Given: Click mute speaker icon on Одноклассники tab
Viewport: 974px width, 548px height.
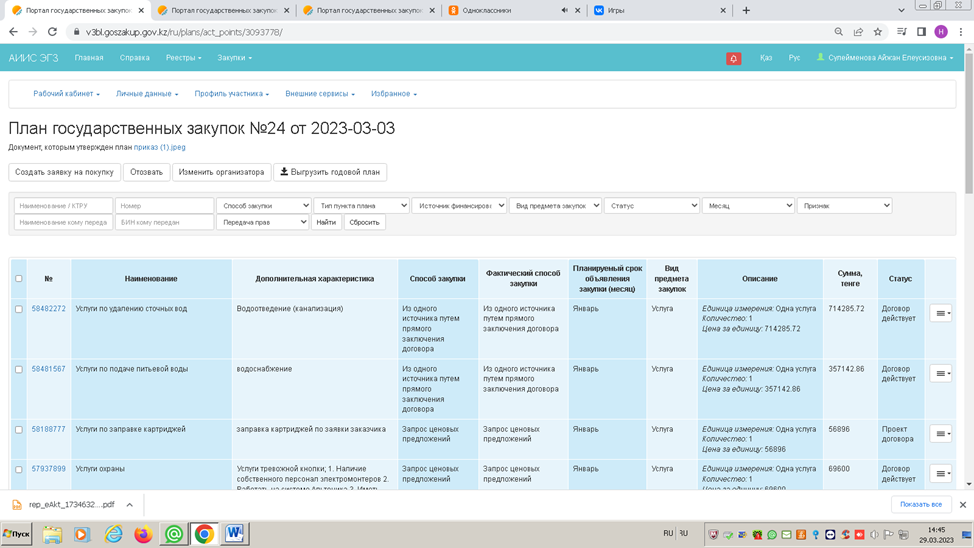Looking at the screenshot, I should (564, 10).
